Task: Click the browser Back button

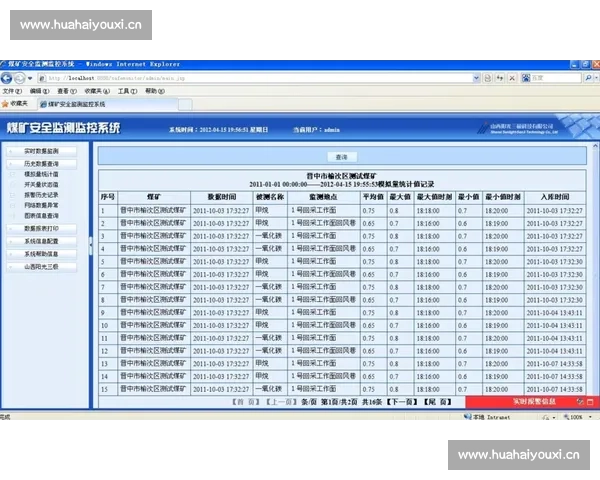Action: [7, 78]
